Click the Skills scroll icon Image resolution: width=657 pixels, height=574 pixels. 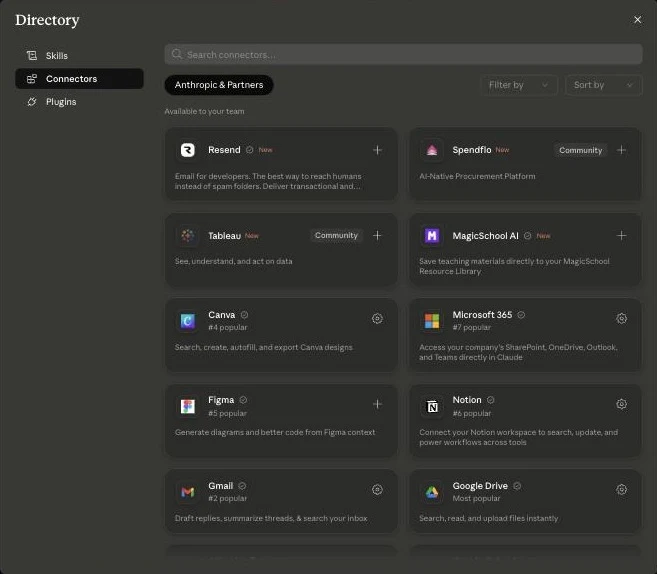(32, 56)
